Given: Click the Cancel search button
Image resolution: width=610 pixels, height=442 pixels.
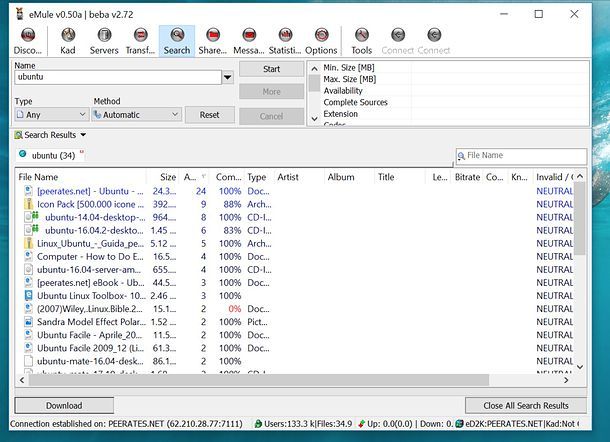Looking at the screenshot, I should (272, 116).
